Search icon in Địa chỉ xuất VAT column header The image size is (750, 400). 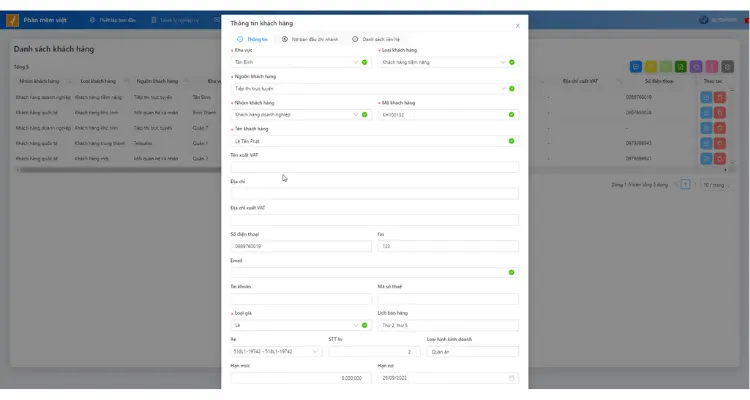pos(619,81)
